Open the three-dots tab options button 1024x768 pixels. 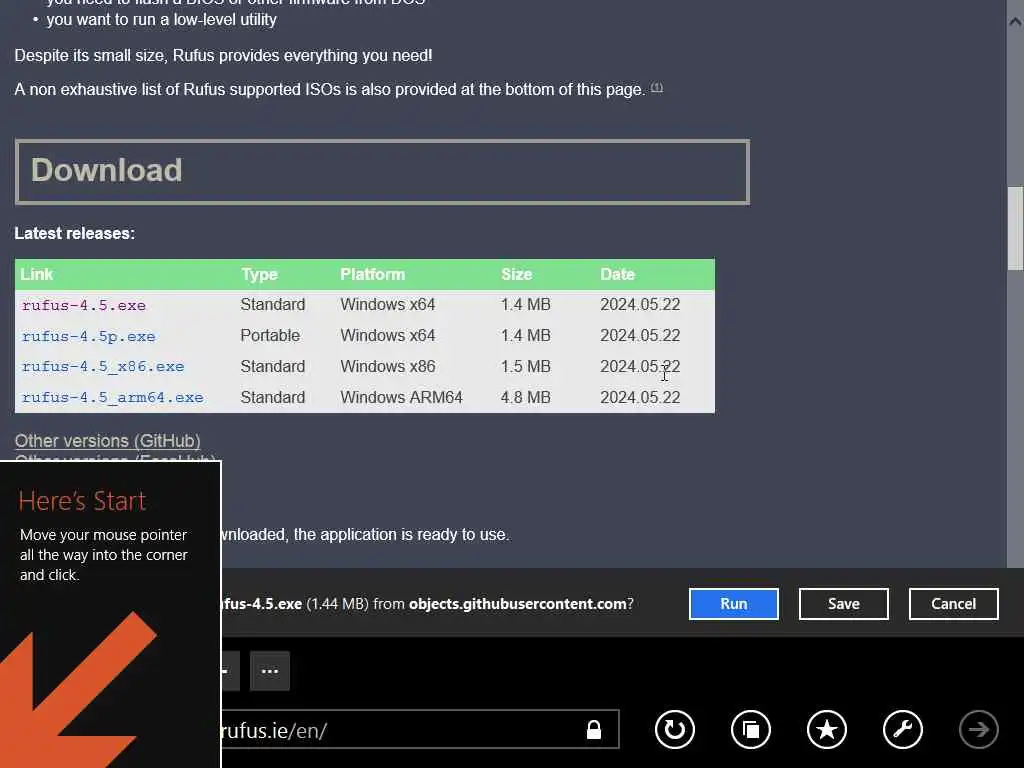point(270,671)
